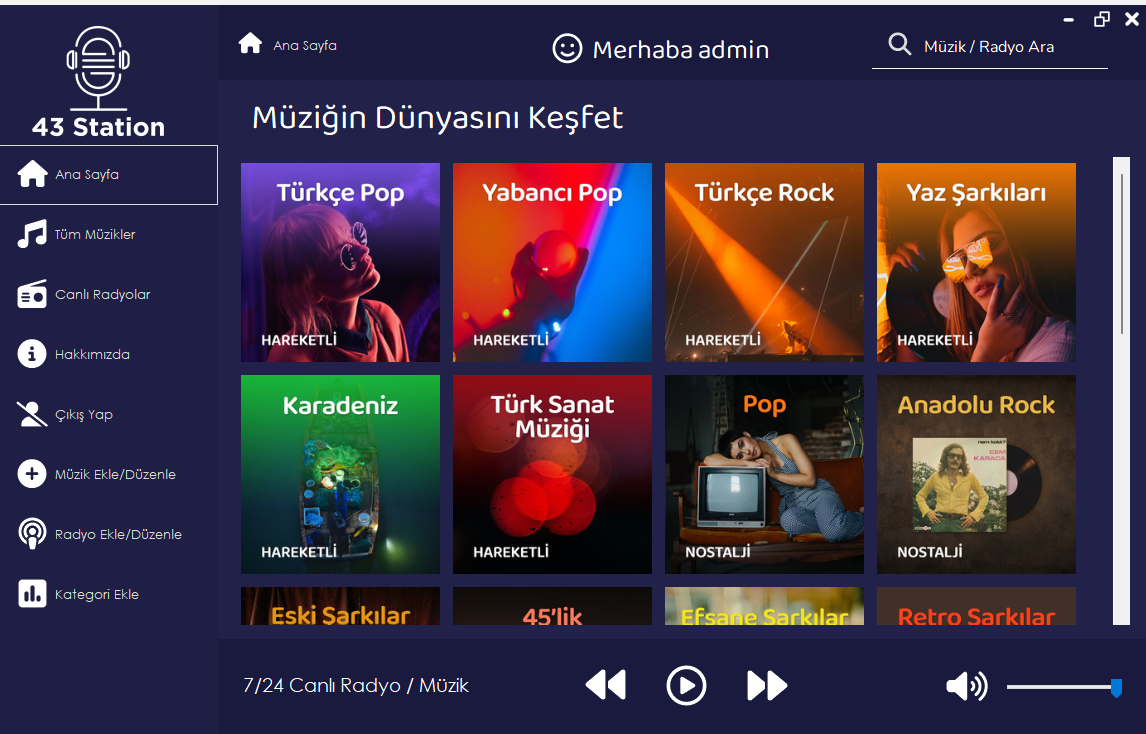
Task: Click the smiley face icon near Merhaba admin
Action: click(x=567, y=49)
